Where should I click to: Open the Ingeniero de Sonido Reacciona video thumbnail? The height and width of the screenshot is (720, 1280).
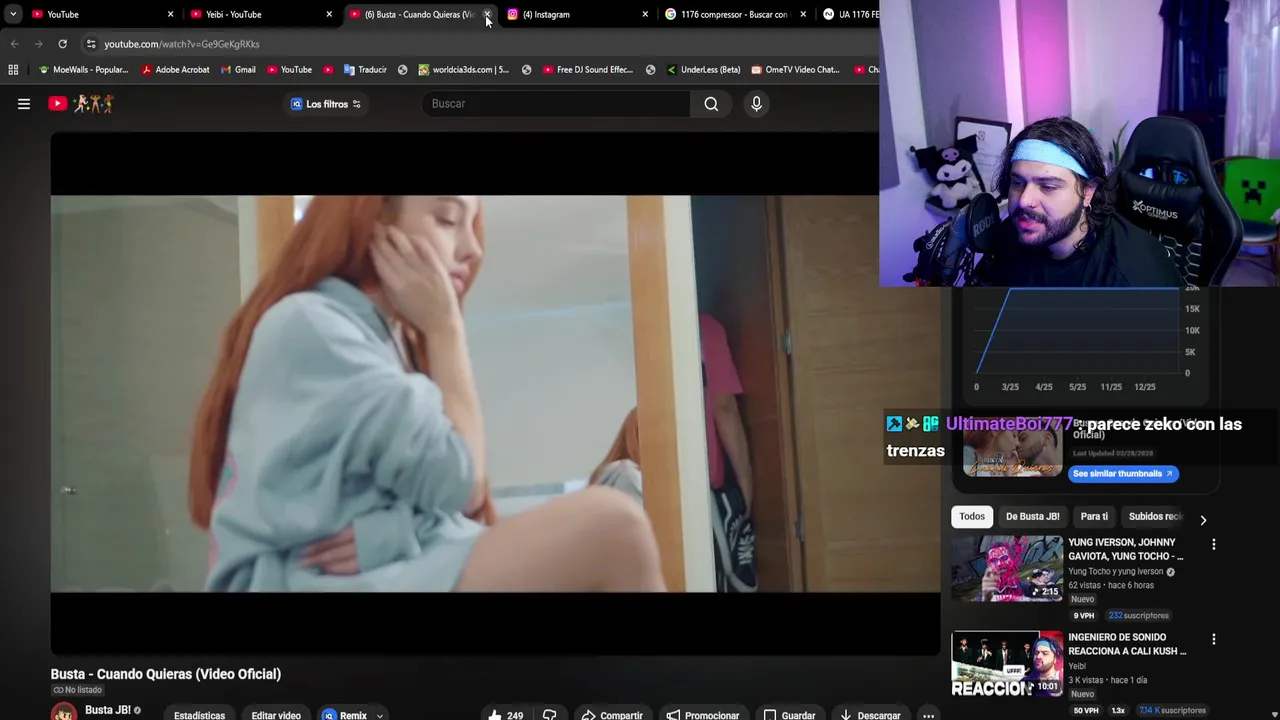coord(1007,662)
